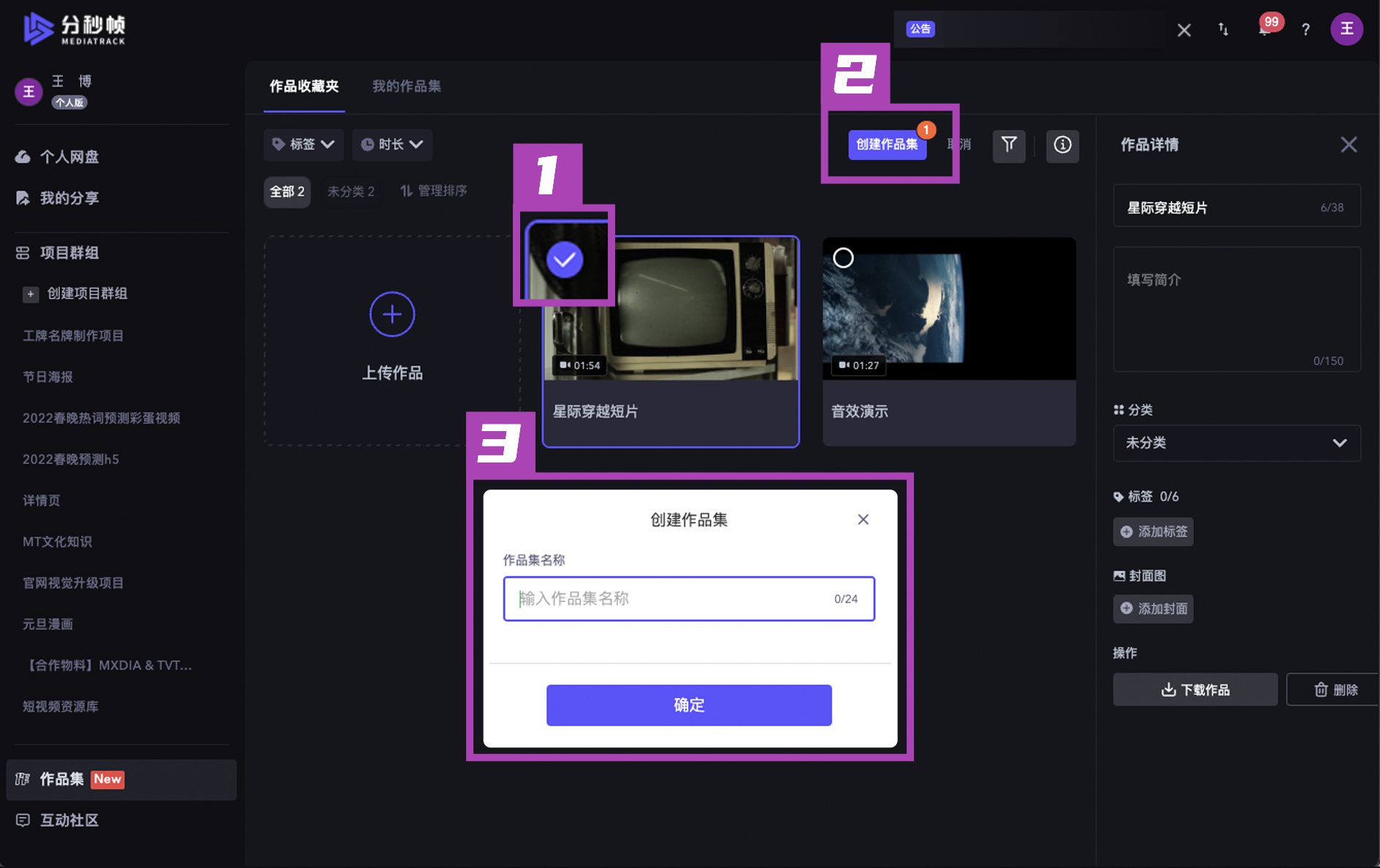The height and width of the screenshot is (868, 1380).
Task: Uncheck the selected 星际穿越短片 checkmark
Action: point(565,259)
